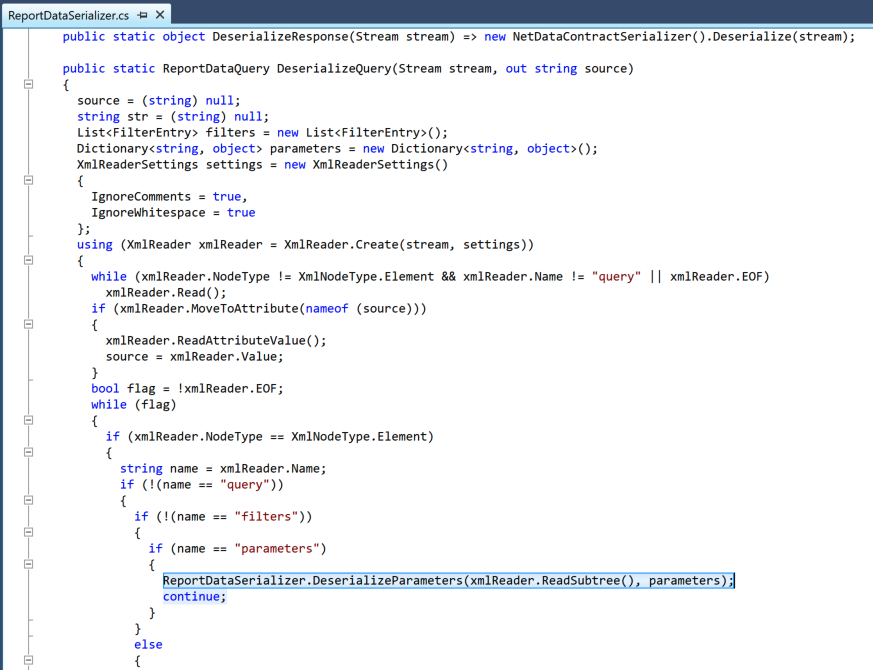Pin the ReportDataSerializer.cs tab
Viewport: 873px width, 670px height.
(143, 16)
